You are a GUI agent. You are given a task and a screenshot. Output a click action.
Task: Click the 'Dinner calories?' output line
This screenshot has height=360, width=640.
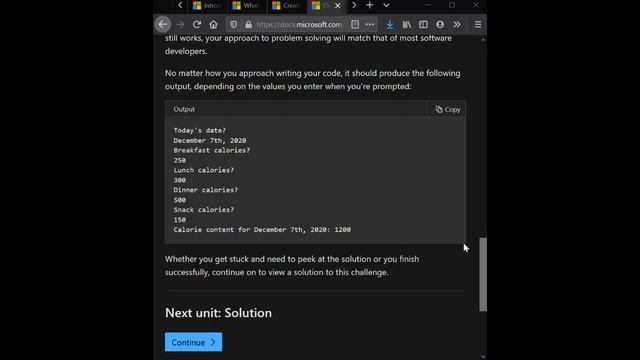(x=206, y=190)
